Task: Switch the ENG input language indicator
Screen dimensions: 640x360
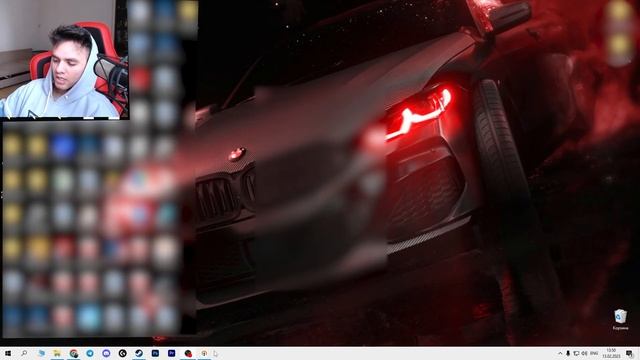Action: [594, 353]
